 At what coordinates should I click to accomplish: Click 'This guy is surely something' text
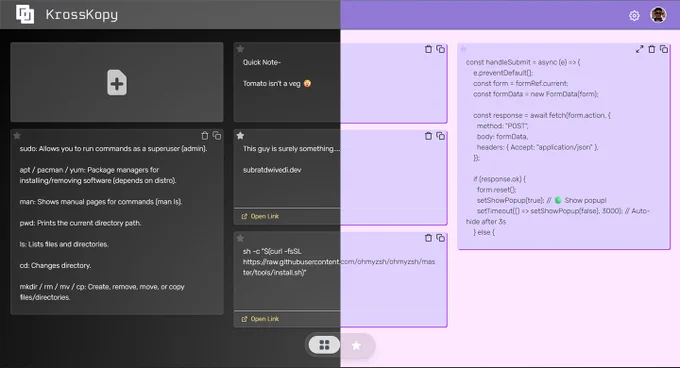[291, 149]
